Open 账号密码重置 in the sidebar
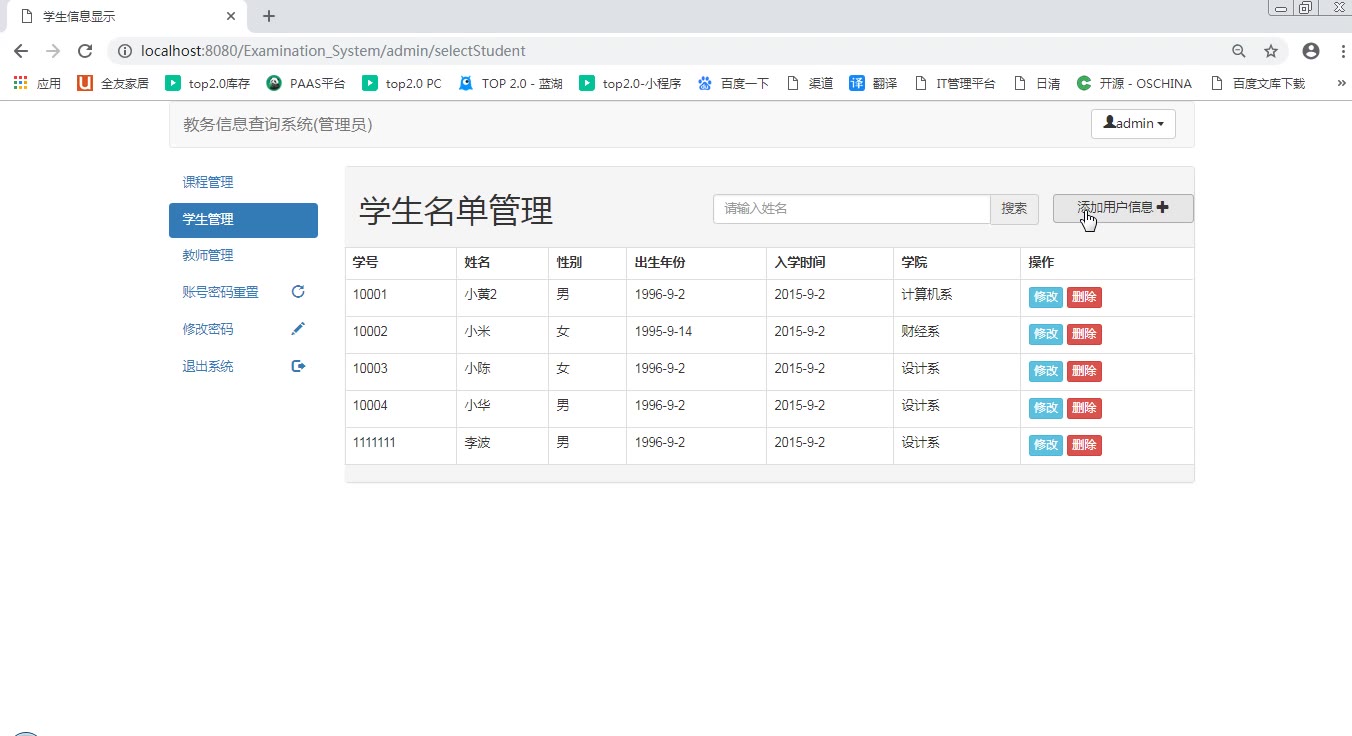The image size is (1352, 736). (x=221, y=293)
